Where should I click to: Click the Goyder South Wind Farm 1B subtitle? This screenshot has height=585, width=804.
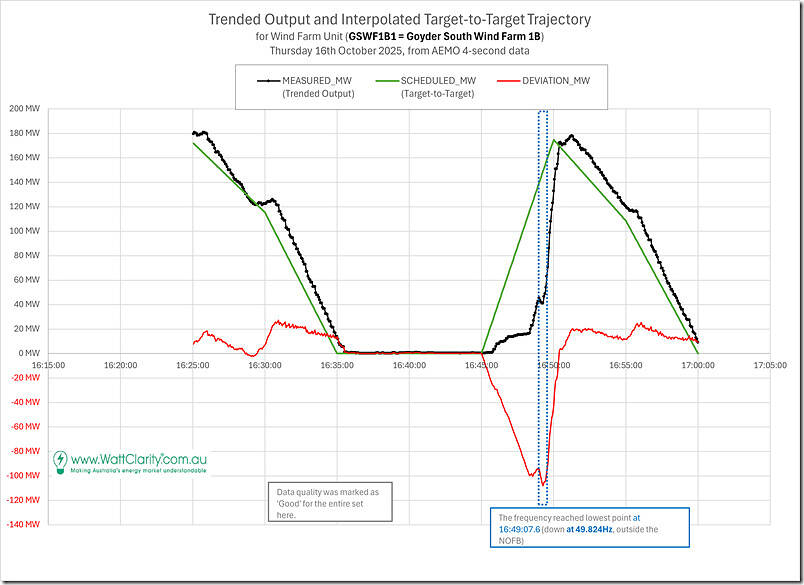point(399,36)
